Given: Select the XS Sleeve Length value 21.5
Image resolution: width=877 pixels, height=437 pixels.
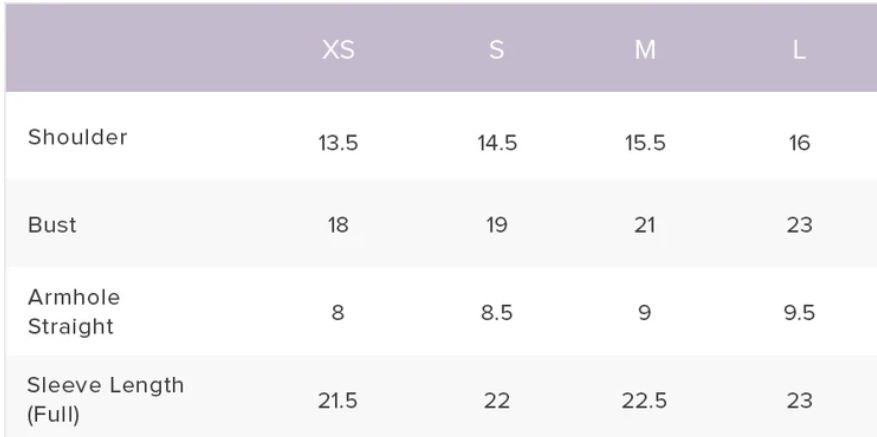Looking at the screenshot, I should click(338, 401).
